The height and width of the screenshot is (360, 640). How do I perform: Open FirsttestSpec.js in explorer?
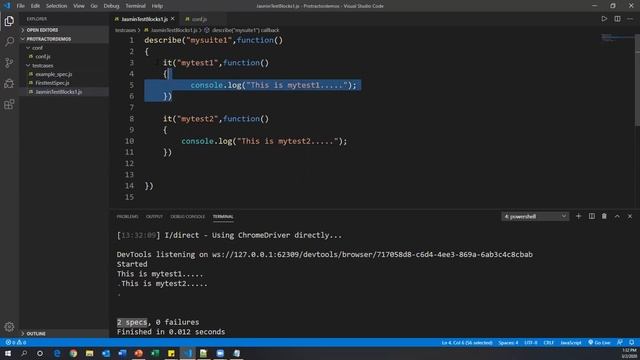[64, 83]
